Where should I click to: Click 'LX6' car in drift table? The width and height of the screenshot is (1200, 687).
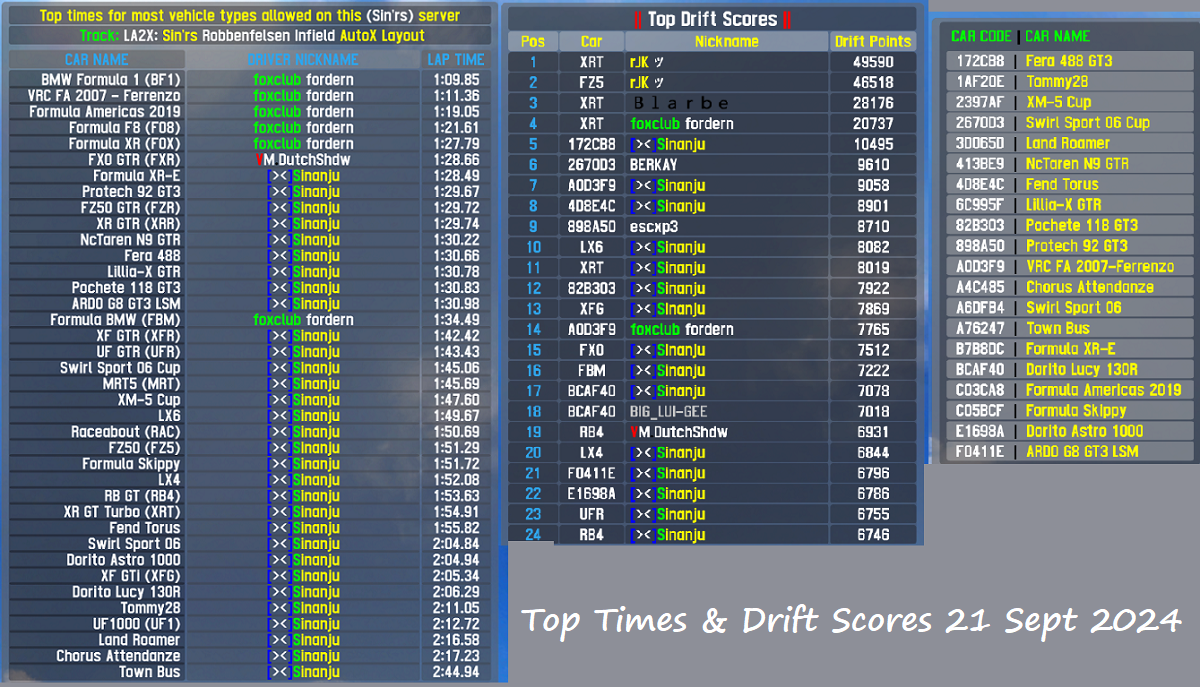click(x=591, y=247)
